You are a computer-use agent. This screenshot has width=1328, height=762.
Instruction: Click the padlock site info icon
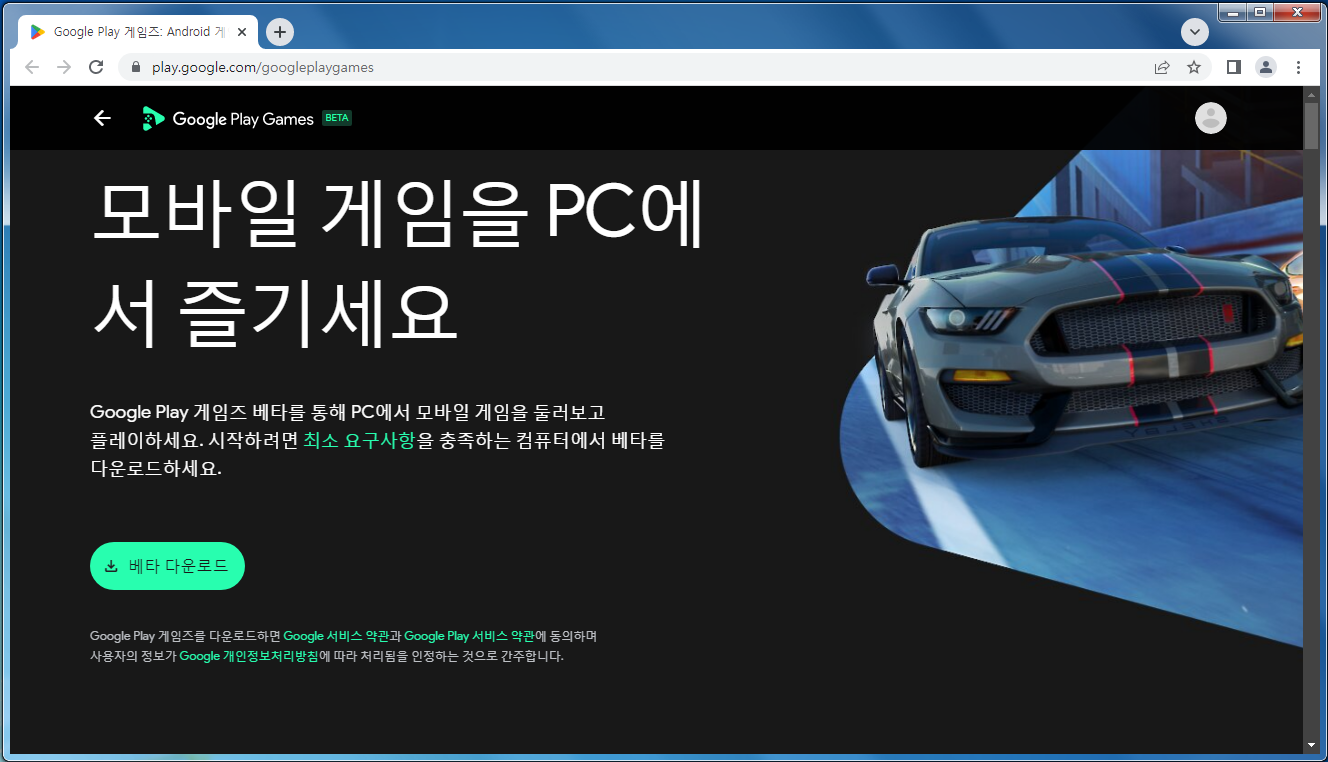pos(137,67)
